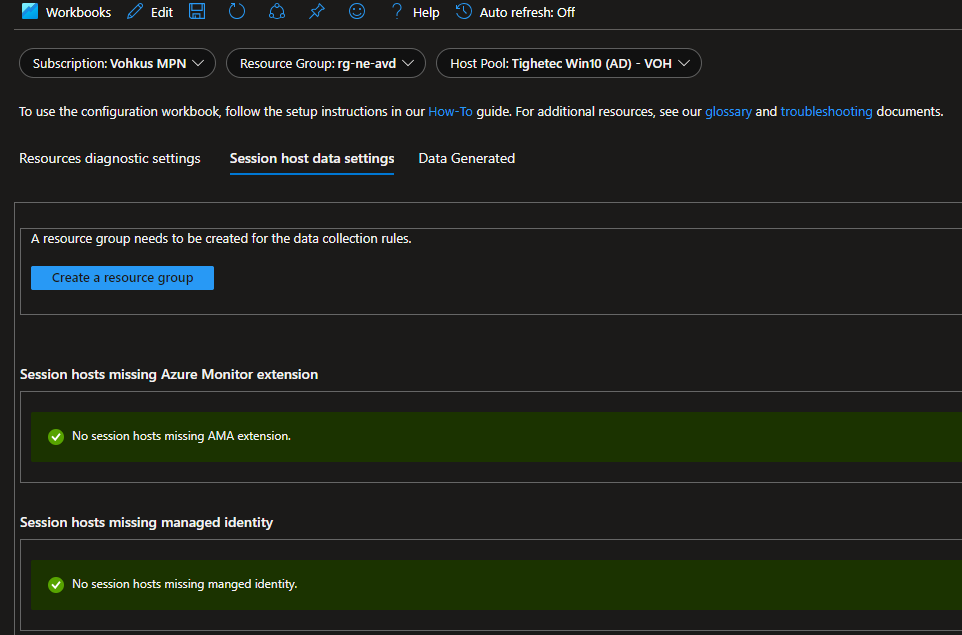Pin the workbook with the pin icon
The height and width of the screenshot is (635, 962).
click(x=317, y=11)
